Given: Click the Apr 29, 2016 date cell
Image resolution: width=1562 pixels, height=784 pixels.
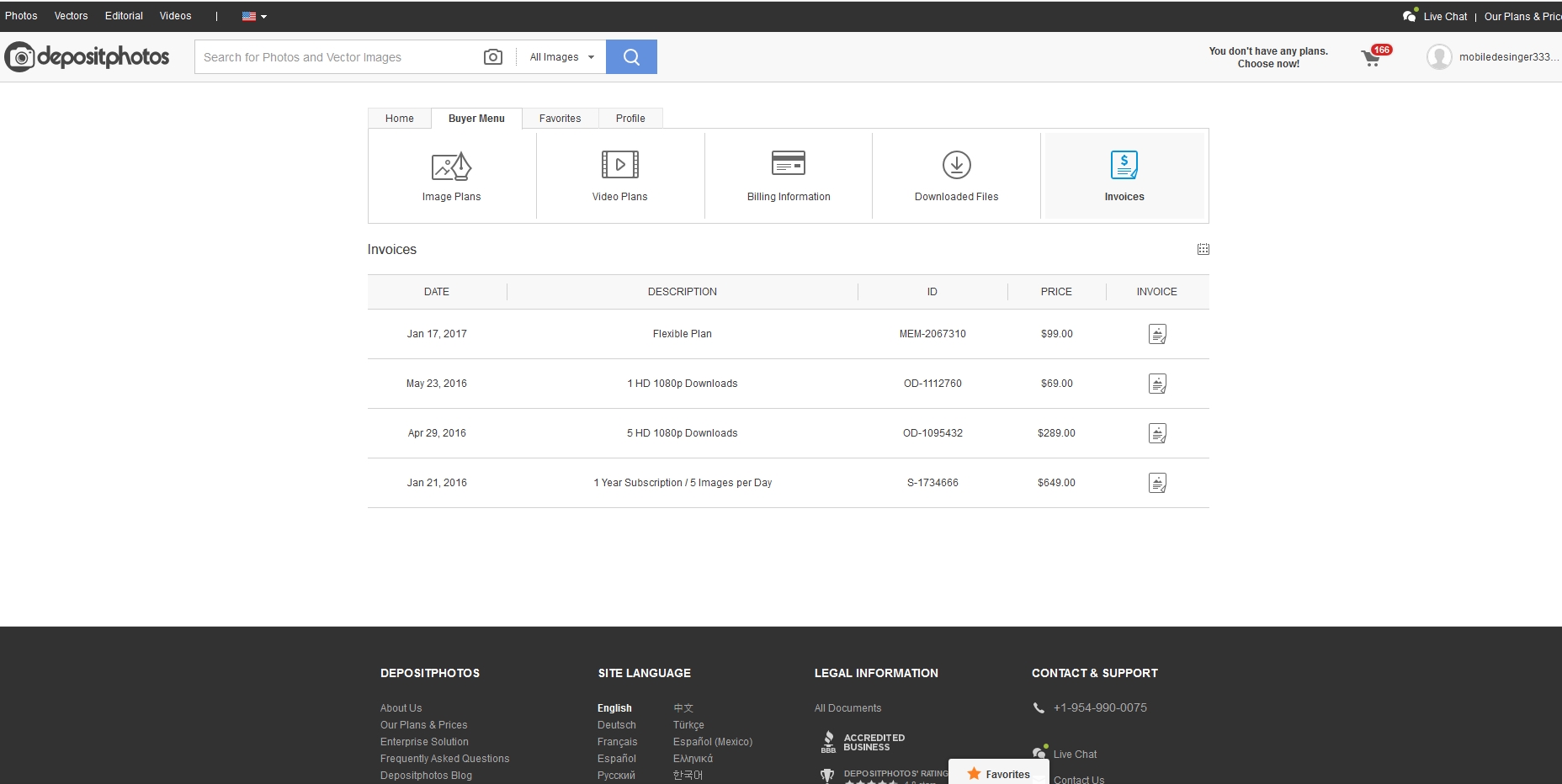Looking at the screenshot, I should coord(437,433).
